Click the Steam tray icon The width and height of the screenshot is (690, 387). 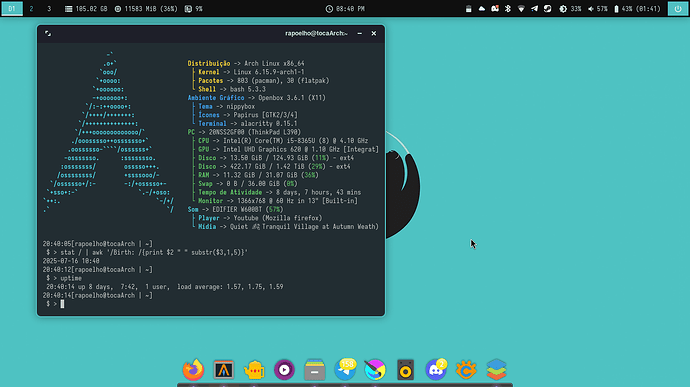(x=547, y=9)
